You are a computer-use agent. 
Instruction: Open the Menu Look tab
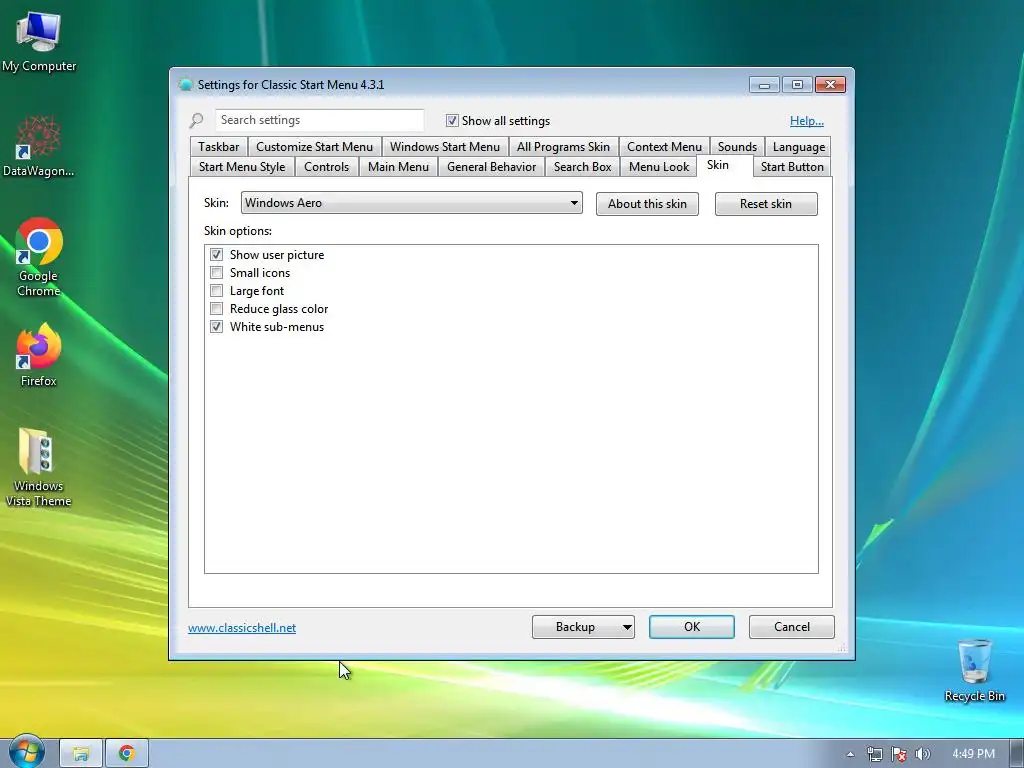coord(659,167)
